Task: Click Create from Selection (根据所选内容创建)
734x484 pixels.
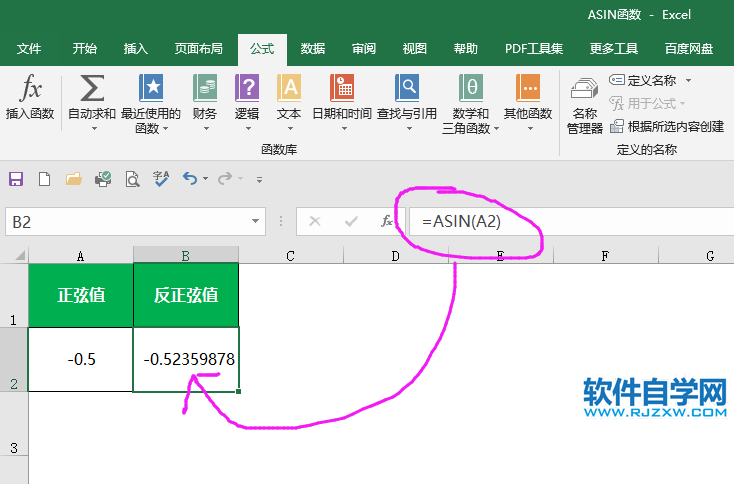Action: [x=667, y=126]
